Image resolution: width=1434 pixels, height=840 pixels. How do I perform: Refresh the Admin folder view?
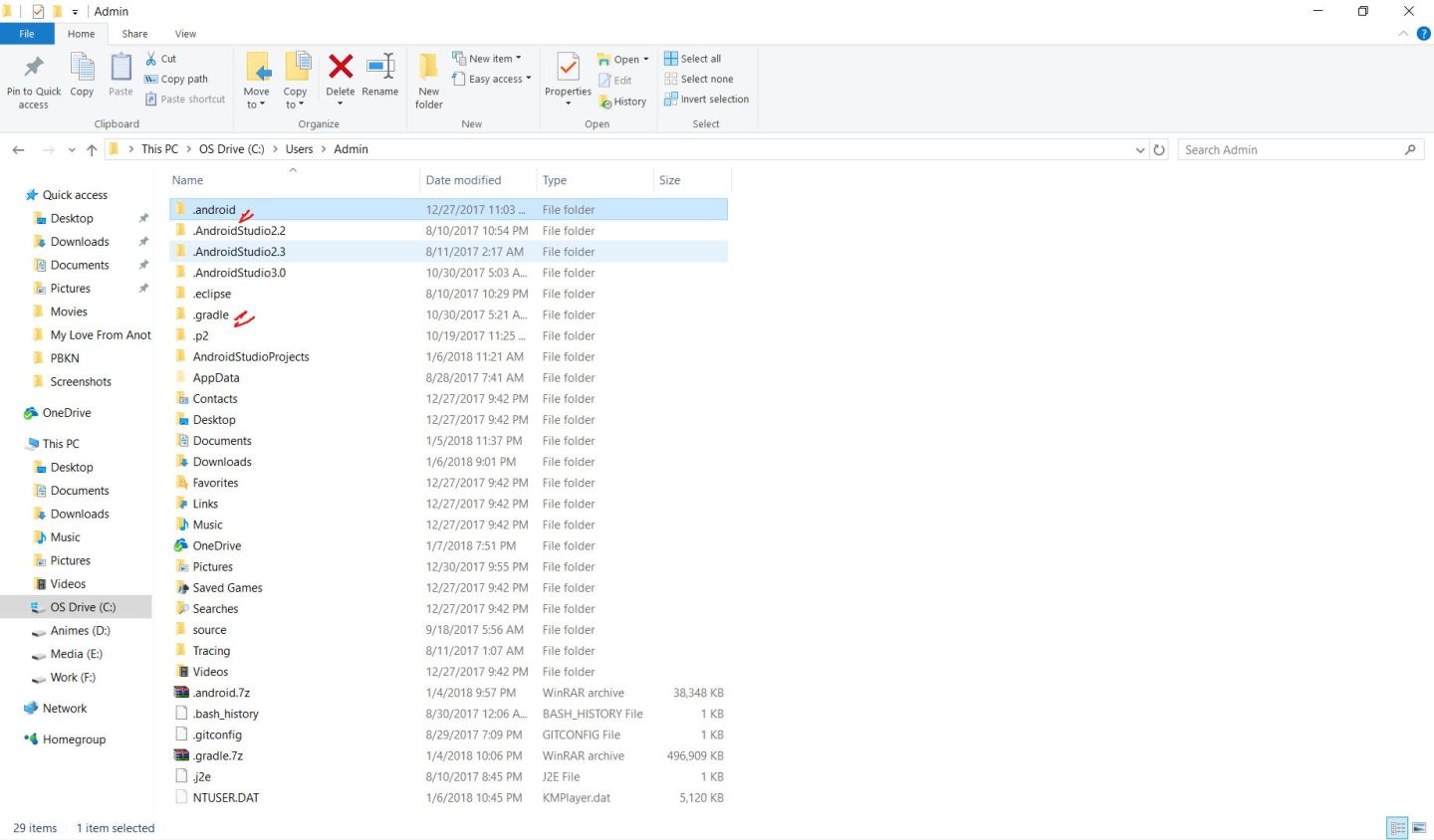[1159, 149]
